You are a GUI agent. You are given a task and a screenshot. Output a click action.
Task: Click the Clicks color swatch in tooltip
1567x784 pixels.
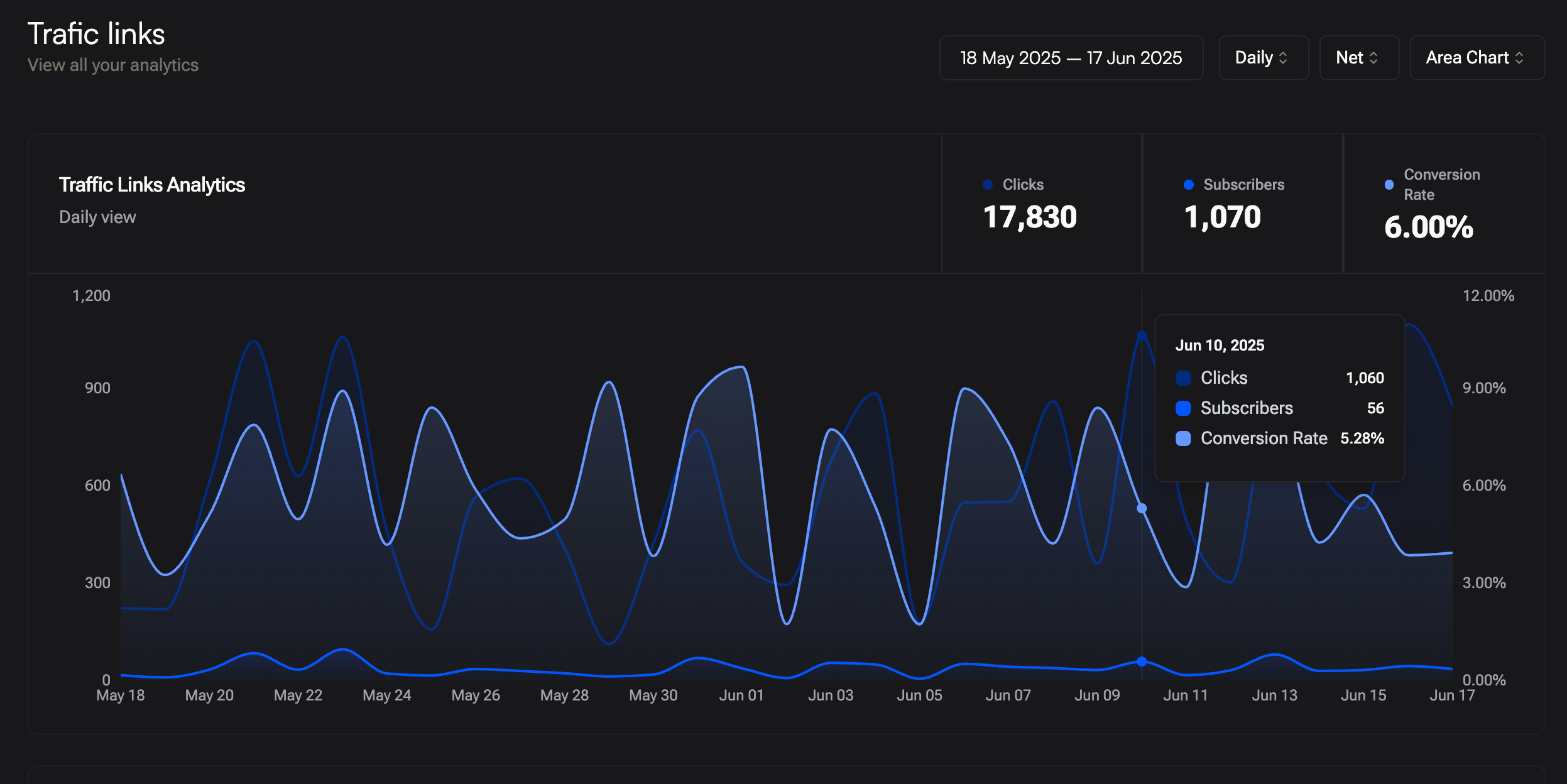pyautogui.click(x=1183, y=378)
